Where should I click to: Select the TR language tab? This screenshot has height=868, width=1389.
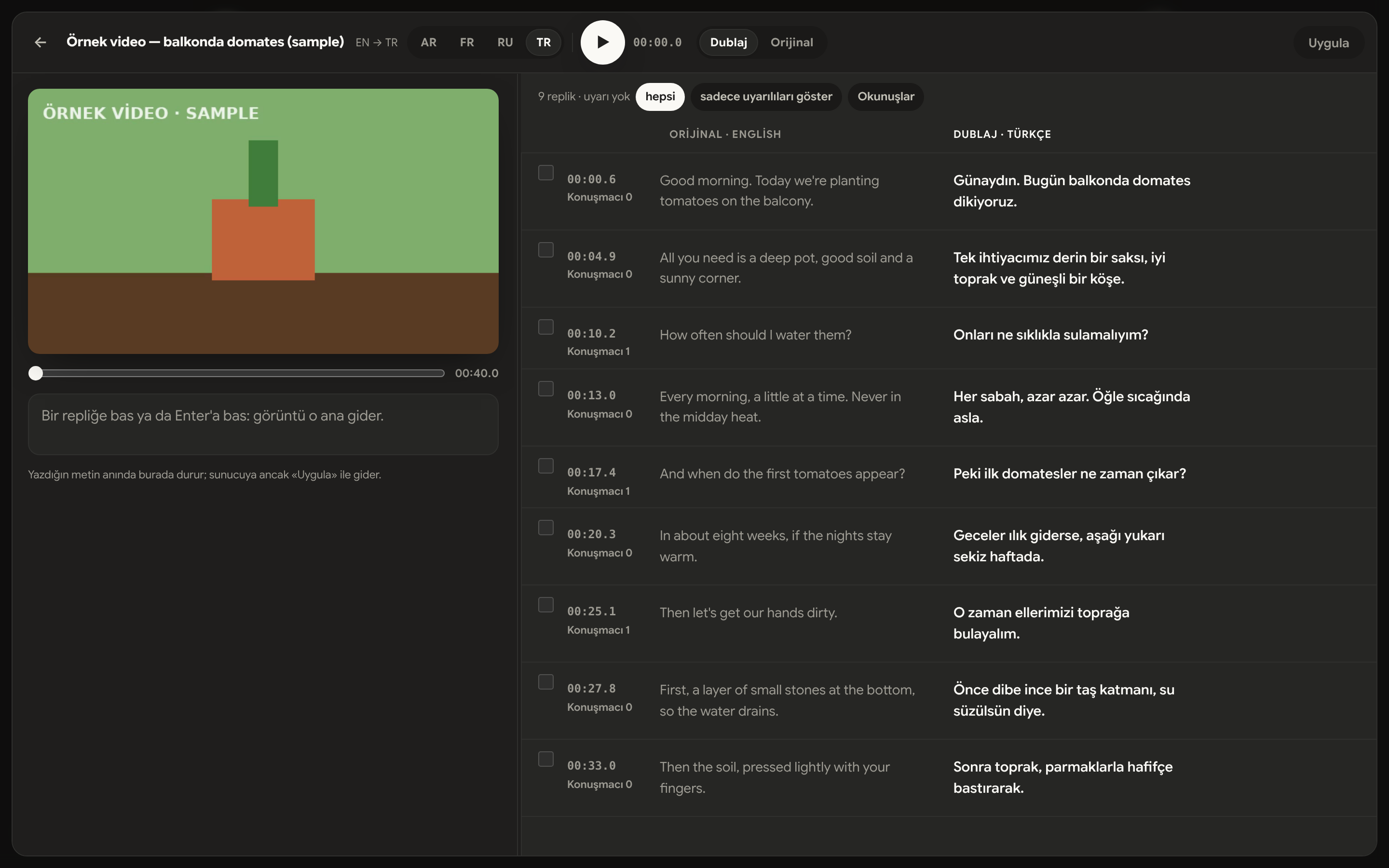(544, 42)
